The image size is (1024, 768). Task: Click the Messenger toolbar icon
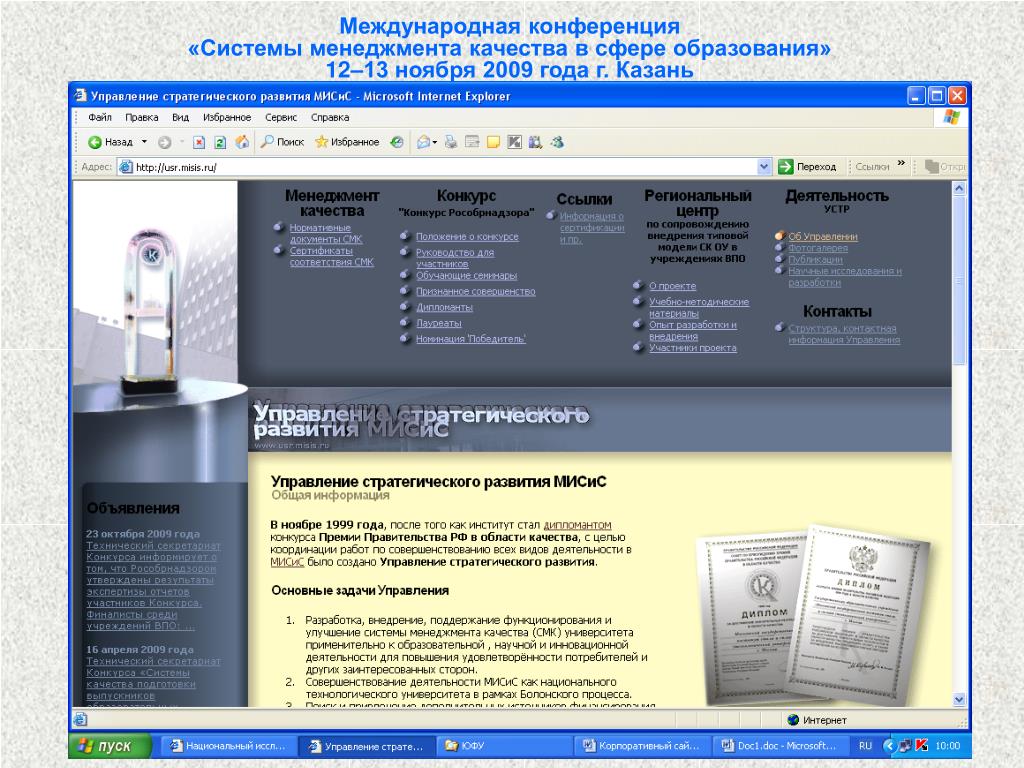tap(557, 142)
